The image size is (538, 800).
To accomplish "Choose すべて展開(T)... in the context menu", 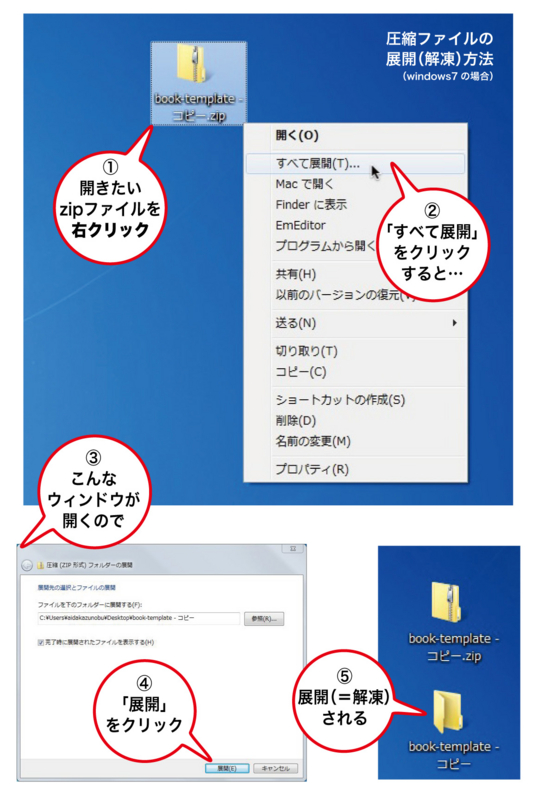I will tap(355, 163).
